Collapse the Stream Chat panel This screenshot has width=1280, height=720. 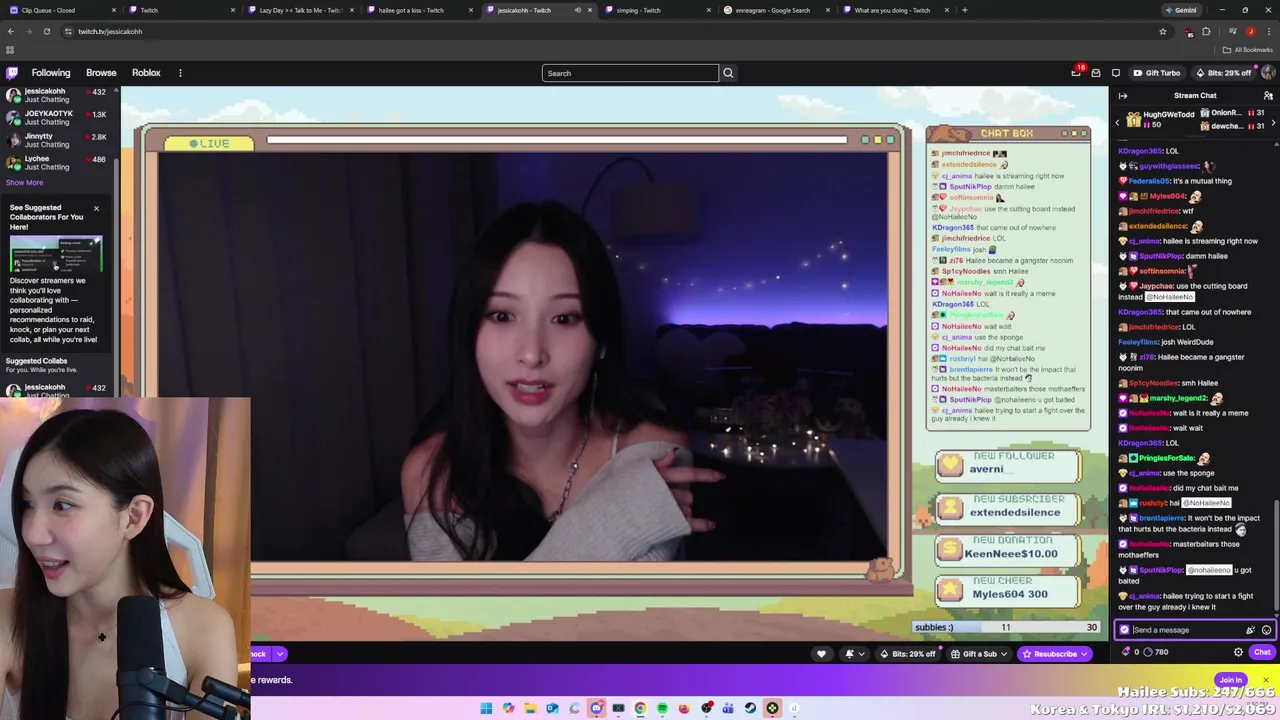pos(1123,95)
